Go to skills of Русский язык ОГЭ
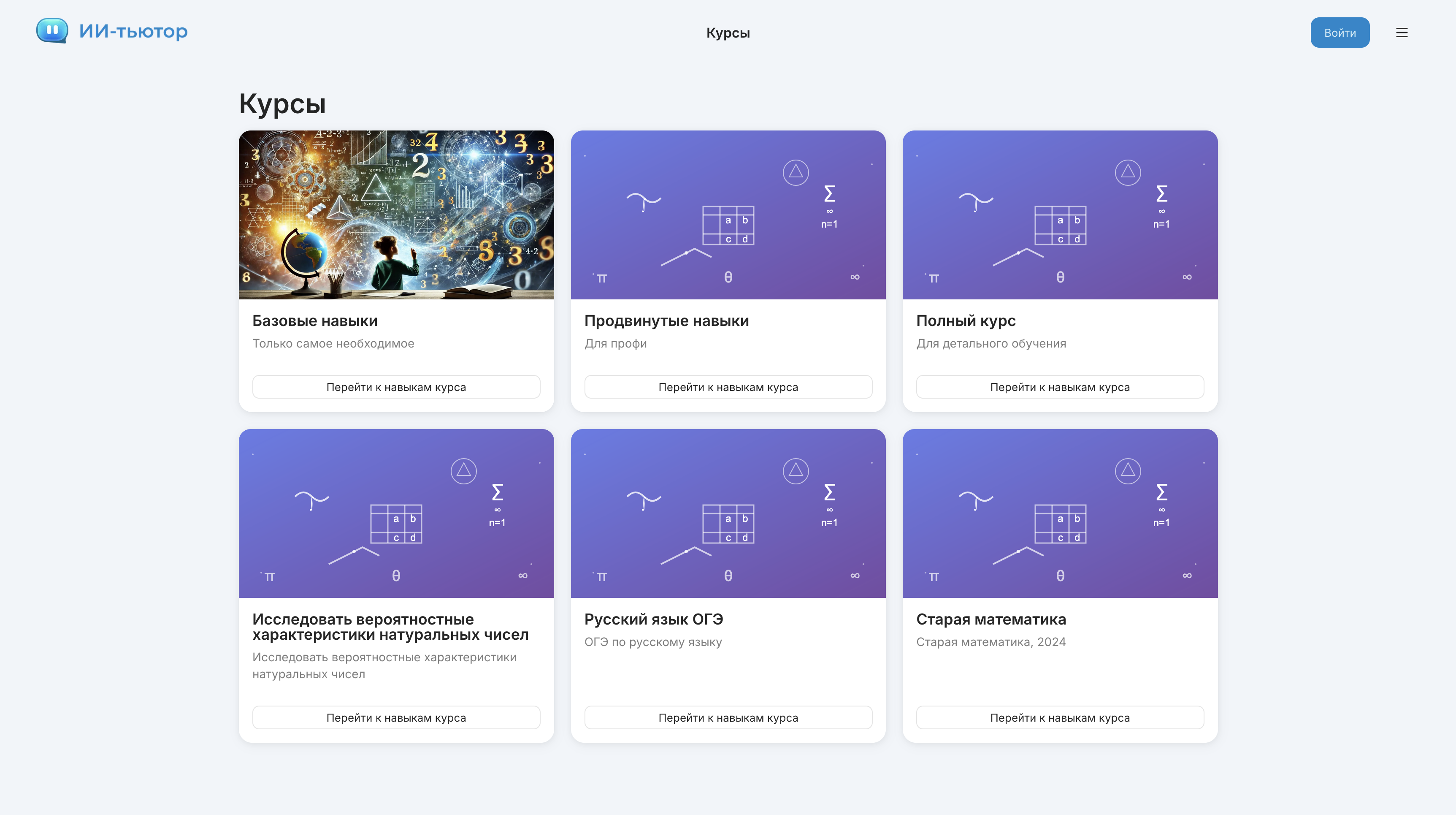Viewport: 1456px width, 815px height. [x=728, y=717]
